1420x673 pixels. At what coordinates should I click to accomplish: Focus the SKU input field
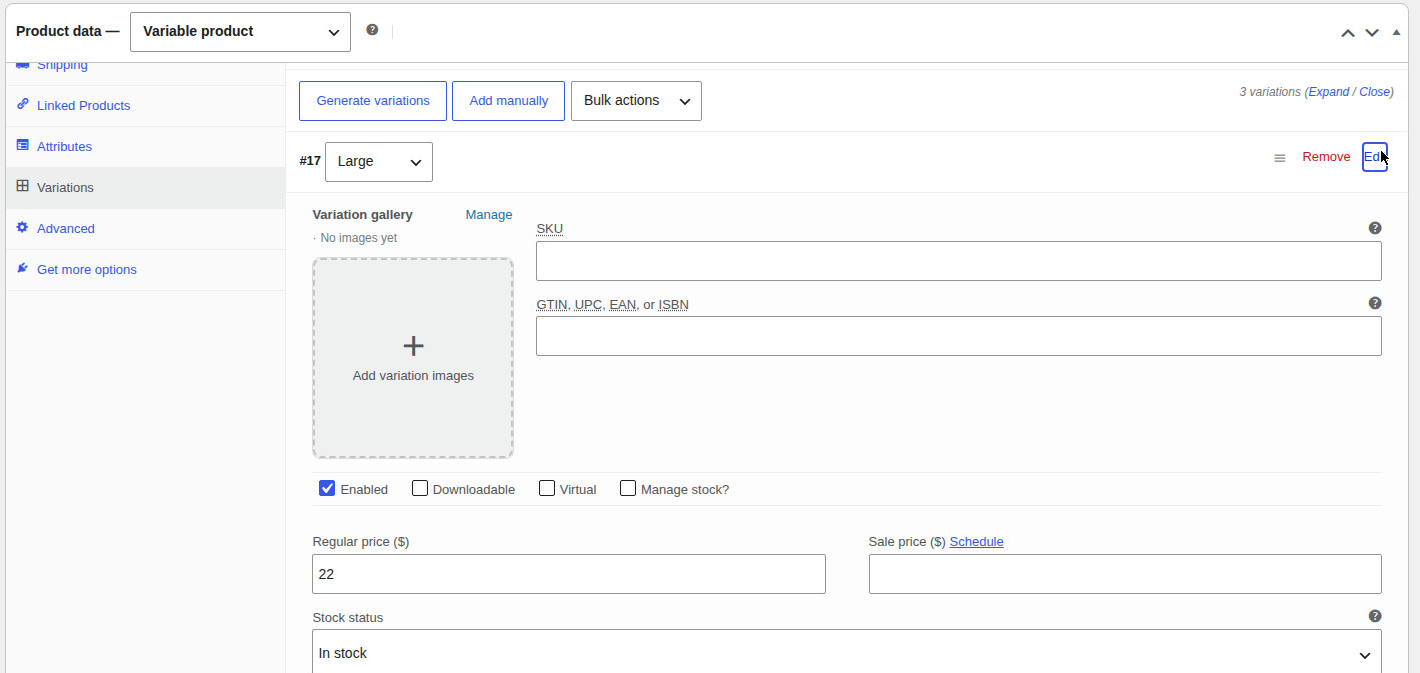[959, 261]
